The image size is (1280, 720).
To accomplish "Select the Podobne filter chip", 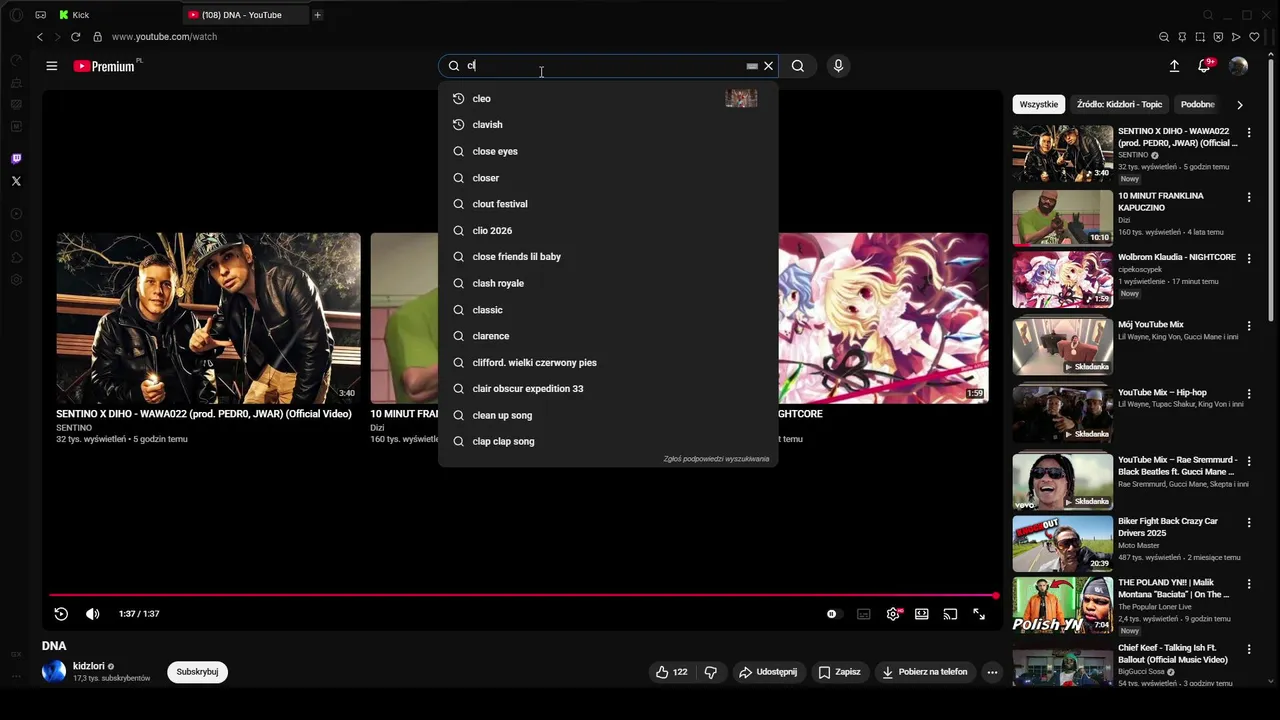I will tap(1197, 104).
